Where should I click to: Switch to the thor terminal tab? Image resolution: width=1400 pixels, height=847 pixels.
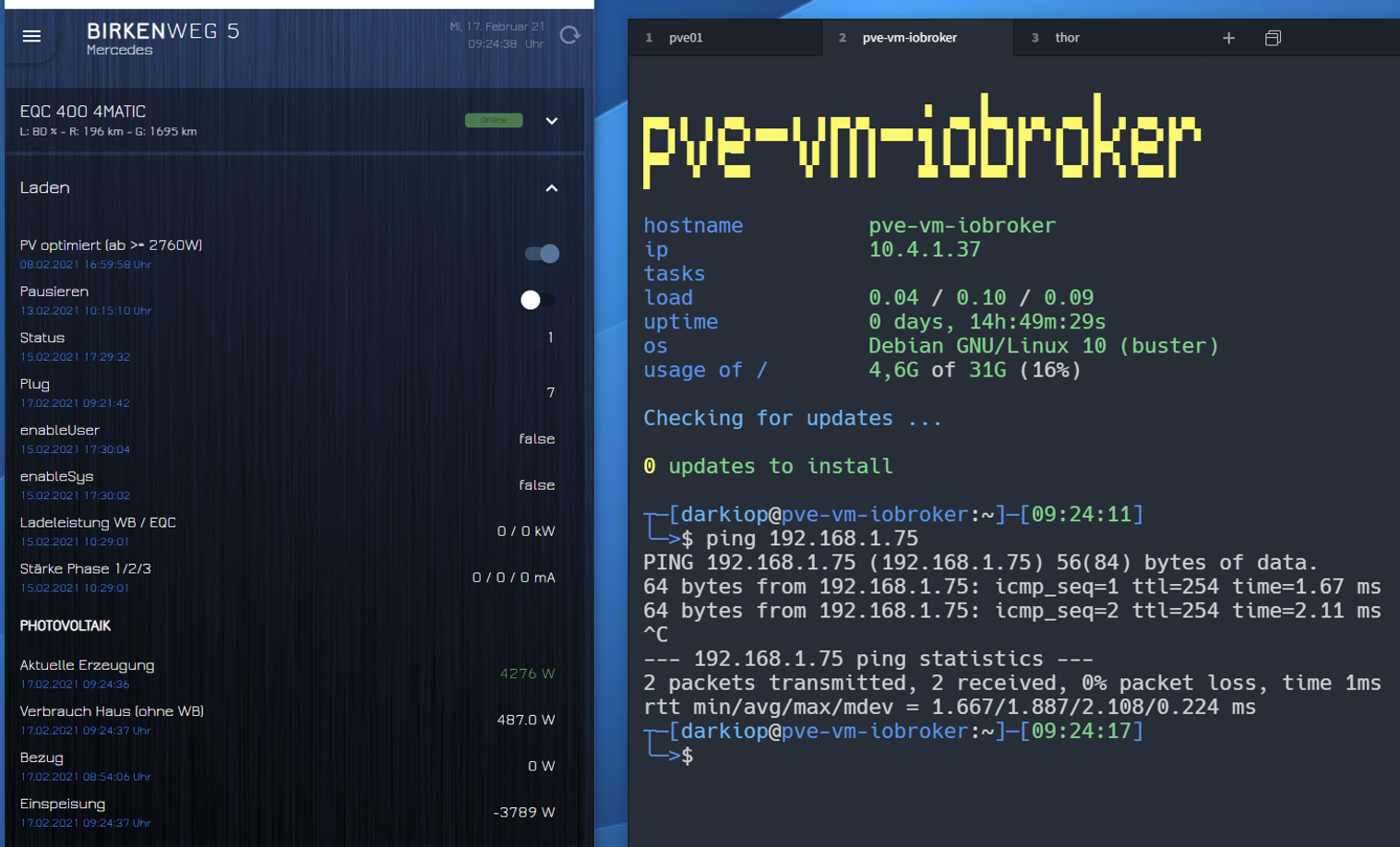[x=1067, y=38]
